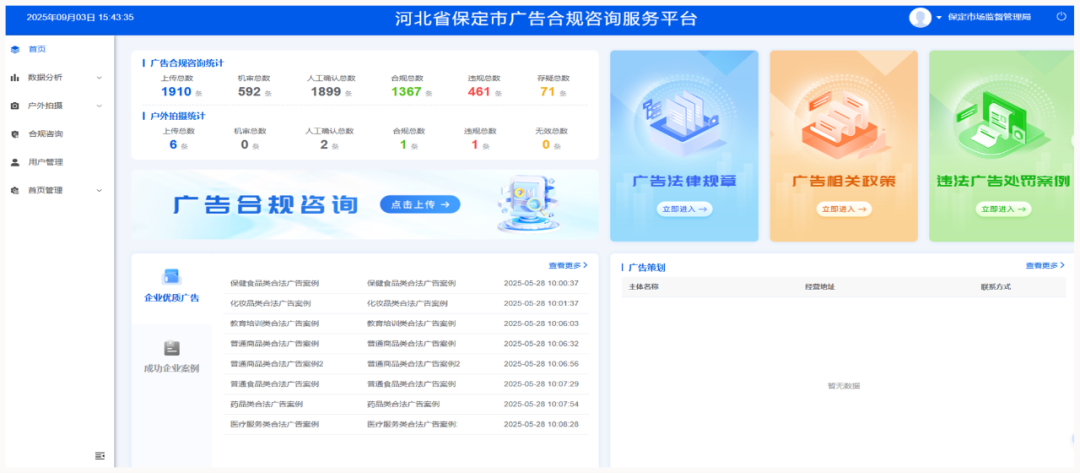1080x473 pixels.
Task: Expand the 首页管理 submenu chevron
Action: pos(99,191)
